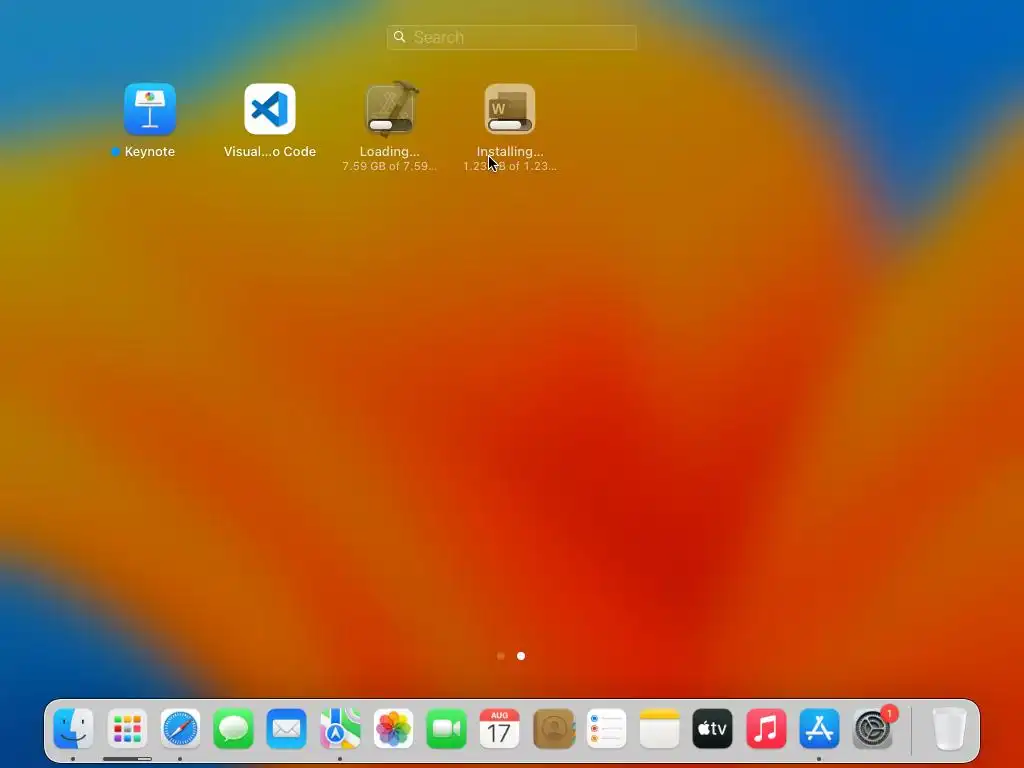Click the magnifier icon in Search field
1024x768 pixels.
[x=400, y=37]
